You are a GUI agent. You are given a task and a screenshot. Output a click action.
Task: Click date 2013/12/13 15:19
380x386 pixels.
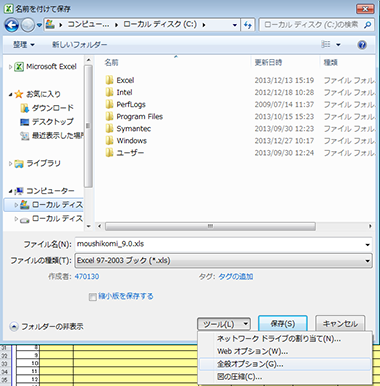(284, 80)
